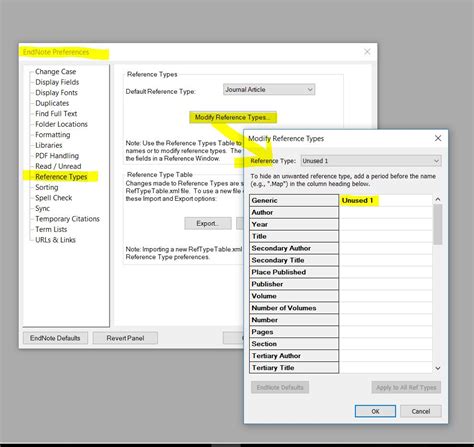Select Duplicates preferences item
The width and height of the screenshot is (474, 447).
coord(52,103)
